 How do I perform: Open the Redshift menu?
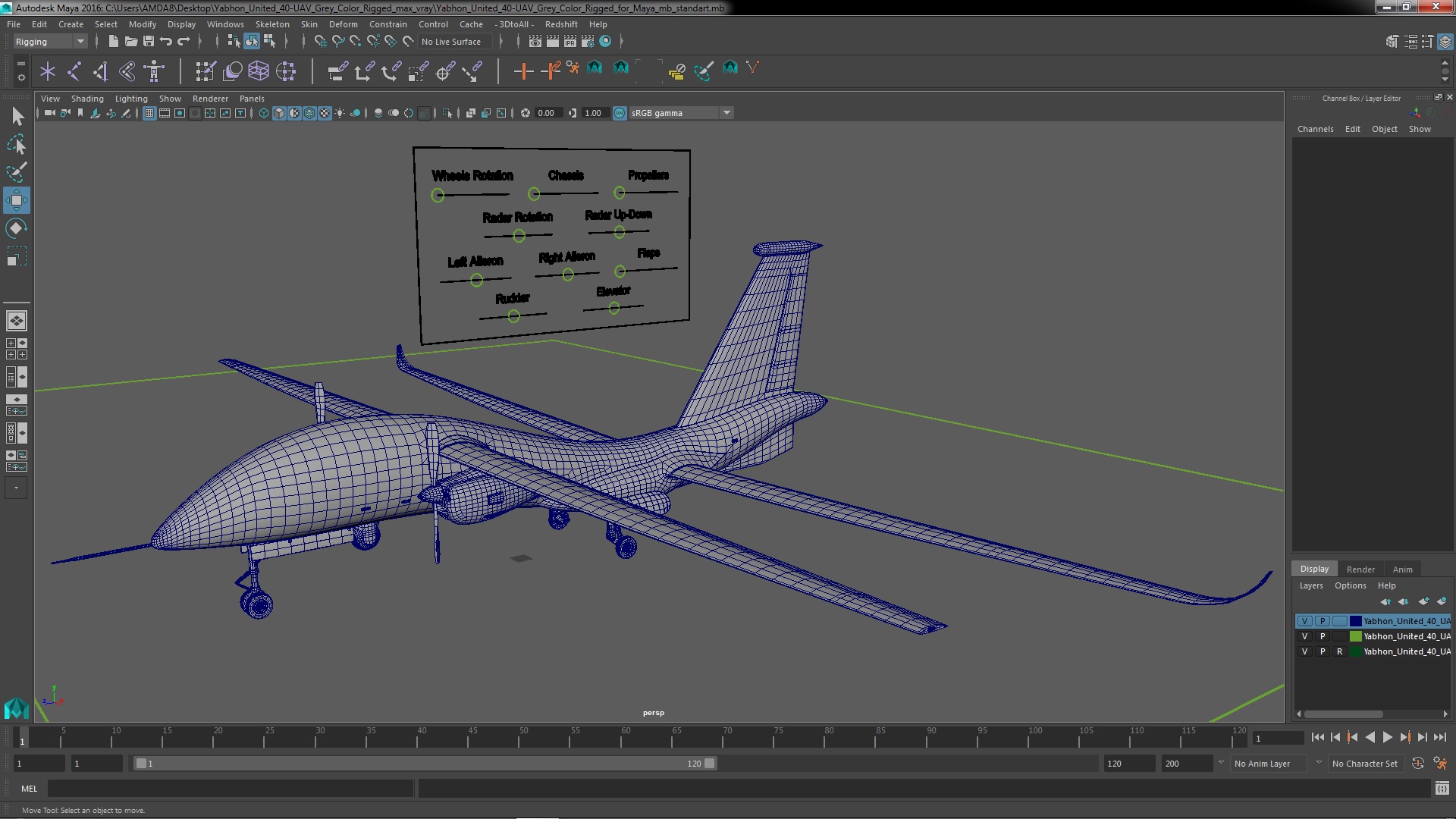click(x=561, y=24)
